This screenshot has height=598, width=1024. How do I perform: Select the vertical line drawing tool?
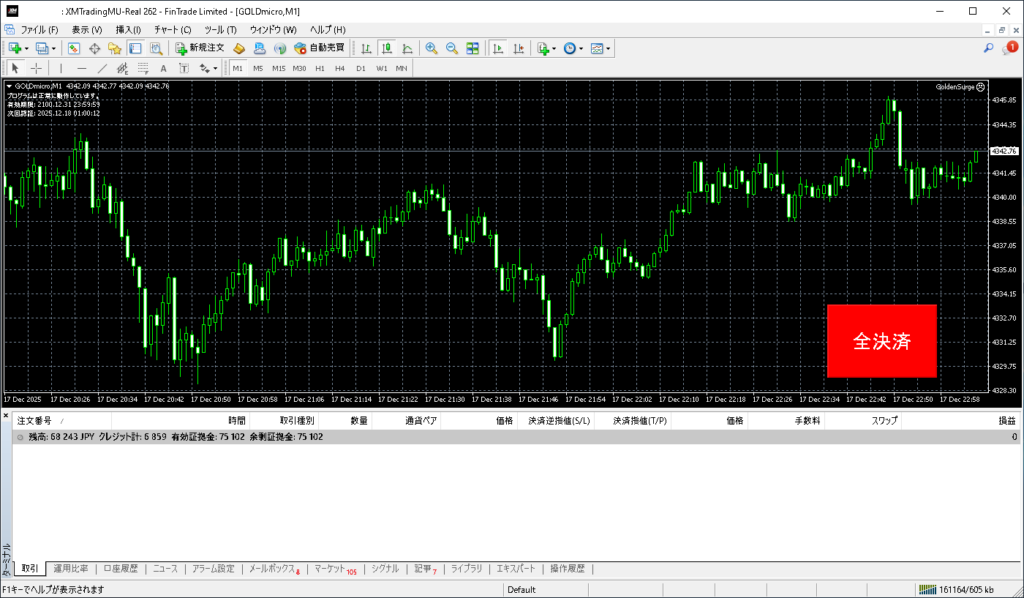pos(61,69)
